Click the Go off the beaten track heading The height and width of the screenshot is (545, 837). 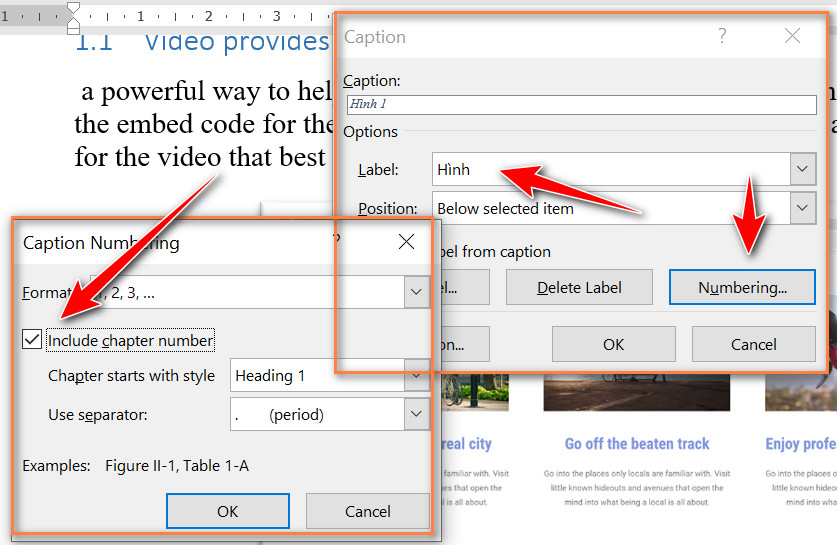pyautogui.click(x=637, y=444)
